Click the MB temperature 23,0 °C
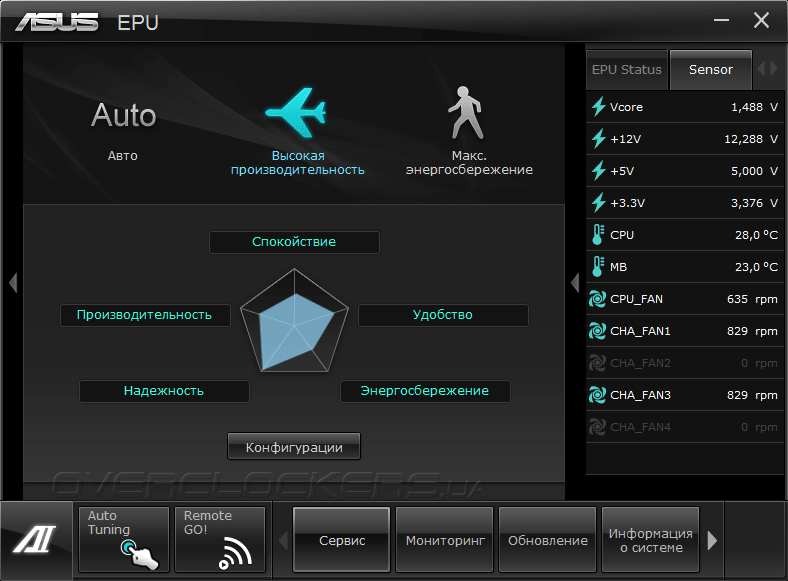Image resolution: width=788 pixels, height=581 pixels. point(756,267)
